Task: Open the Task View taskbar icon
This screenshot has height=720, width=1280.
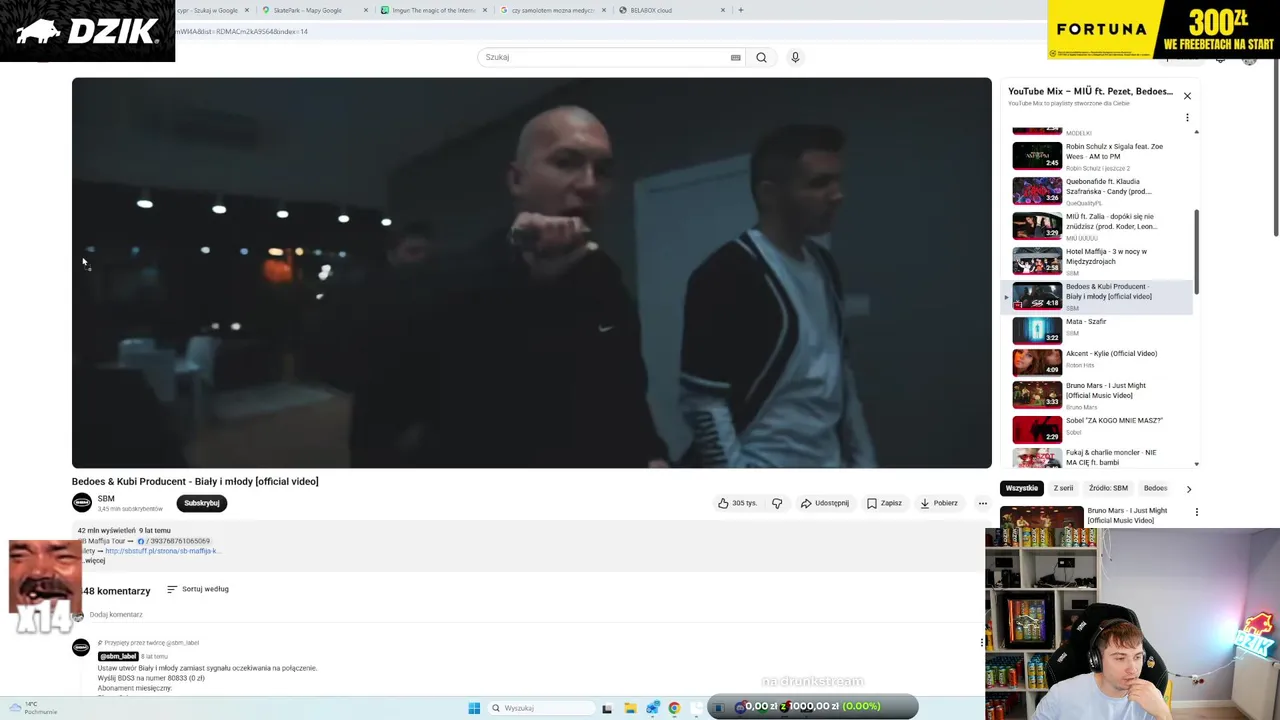Action: (607, 708)
